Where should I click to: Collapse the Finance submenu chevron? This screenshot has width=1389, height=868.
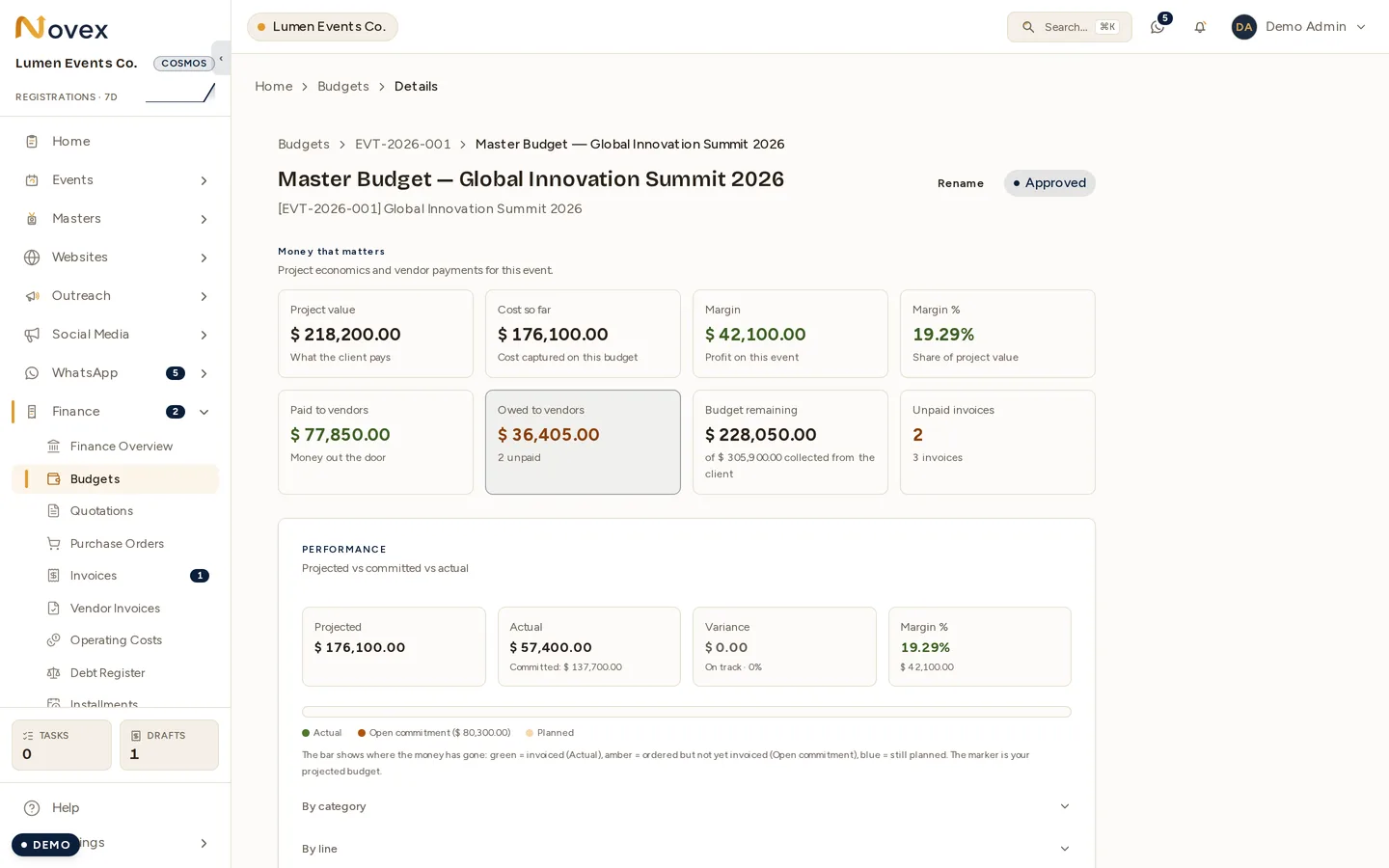(204, 412)
